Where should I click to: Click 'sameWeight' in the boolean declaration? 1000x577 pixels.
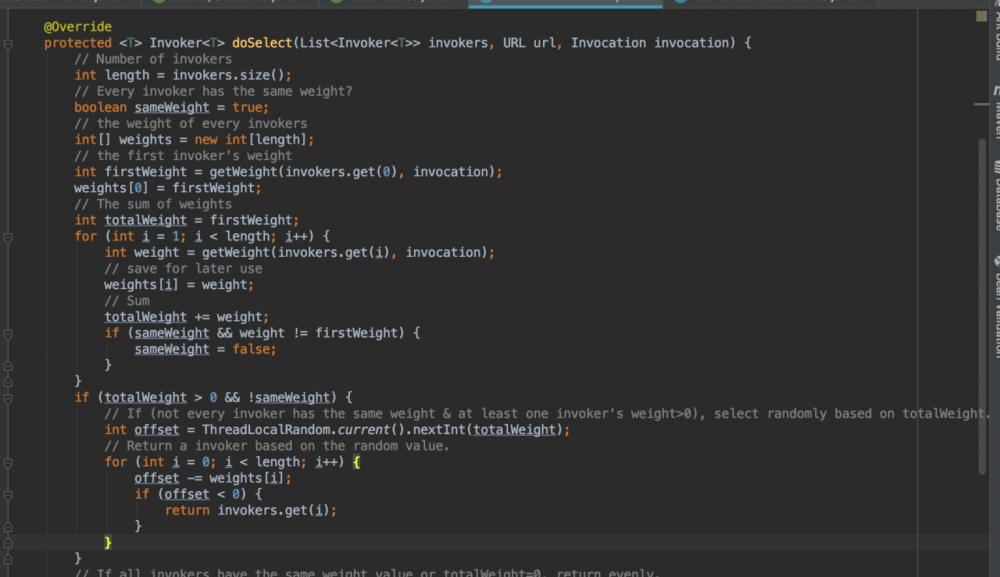coord(172,107)
